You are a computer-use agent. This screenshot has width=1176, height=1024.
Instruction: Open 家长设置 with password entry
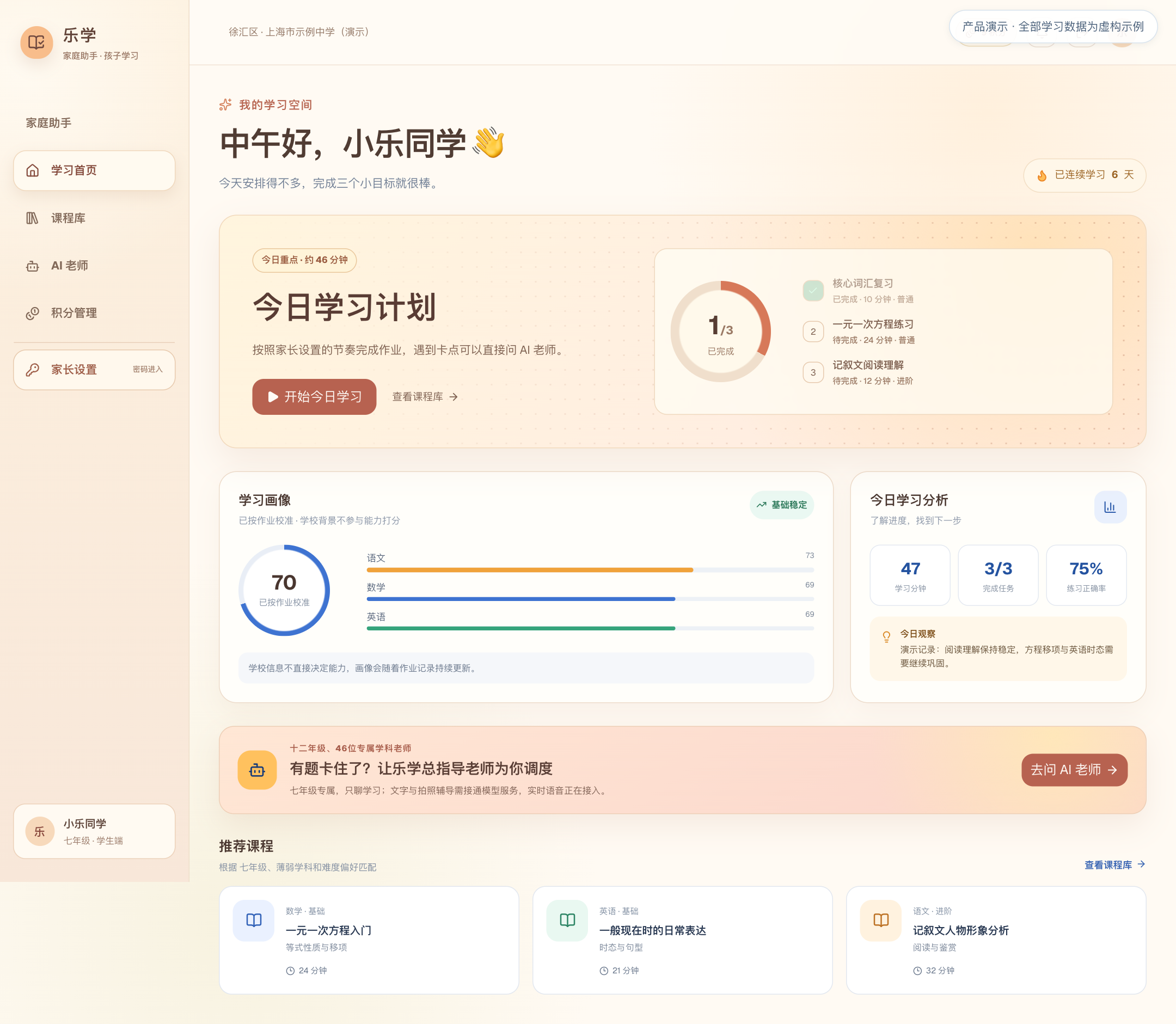tap(94, 370)
